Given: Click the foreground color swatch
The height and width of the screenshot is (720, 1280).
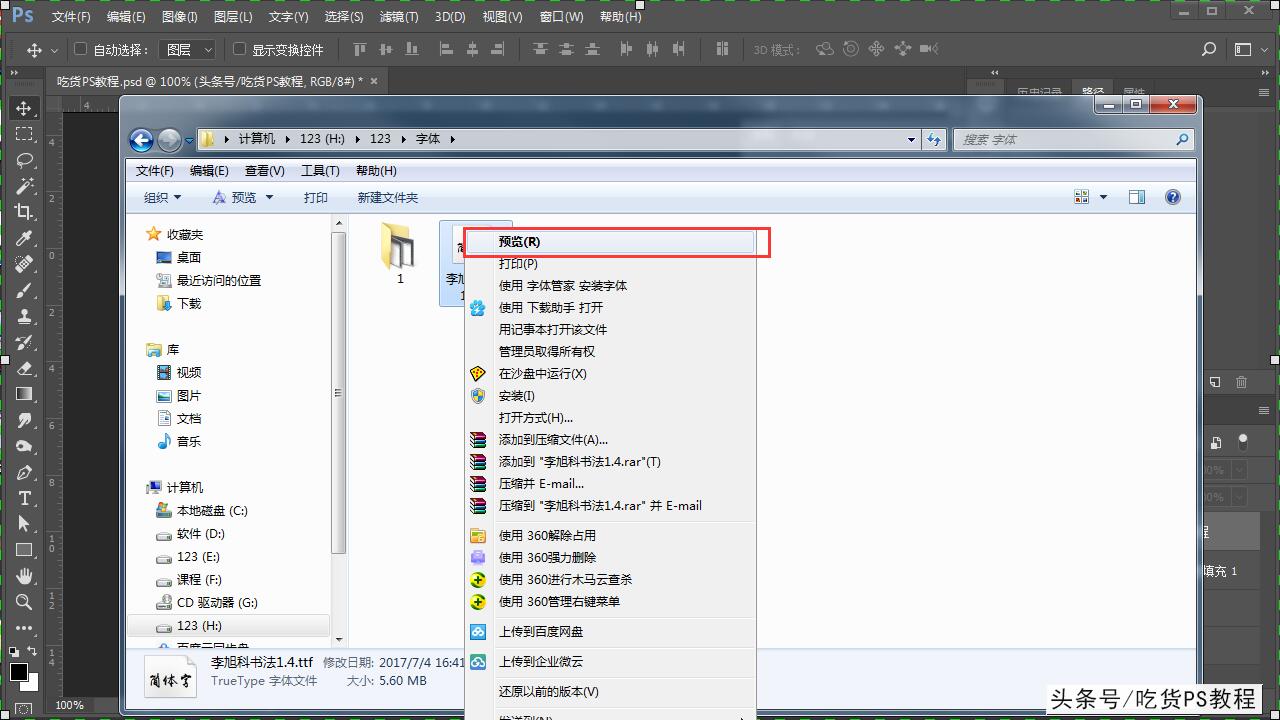Looking at the screenshot, I should point(19,672).
